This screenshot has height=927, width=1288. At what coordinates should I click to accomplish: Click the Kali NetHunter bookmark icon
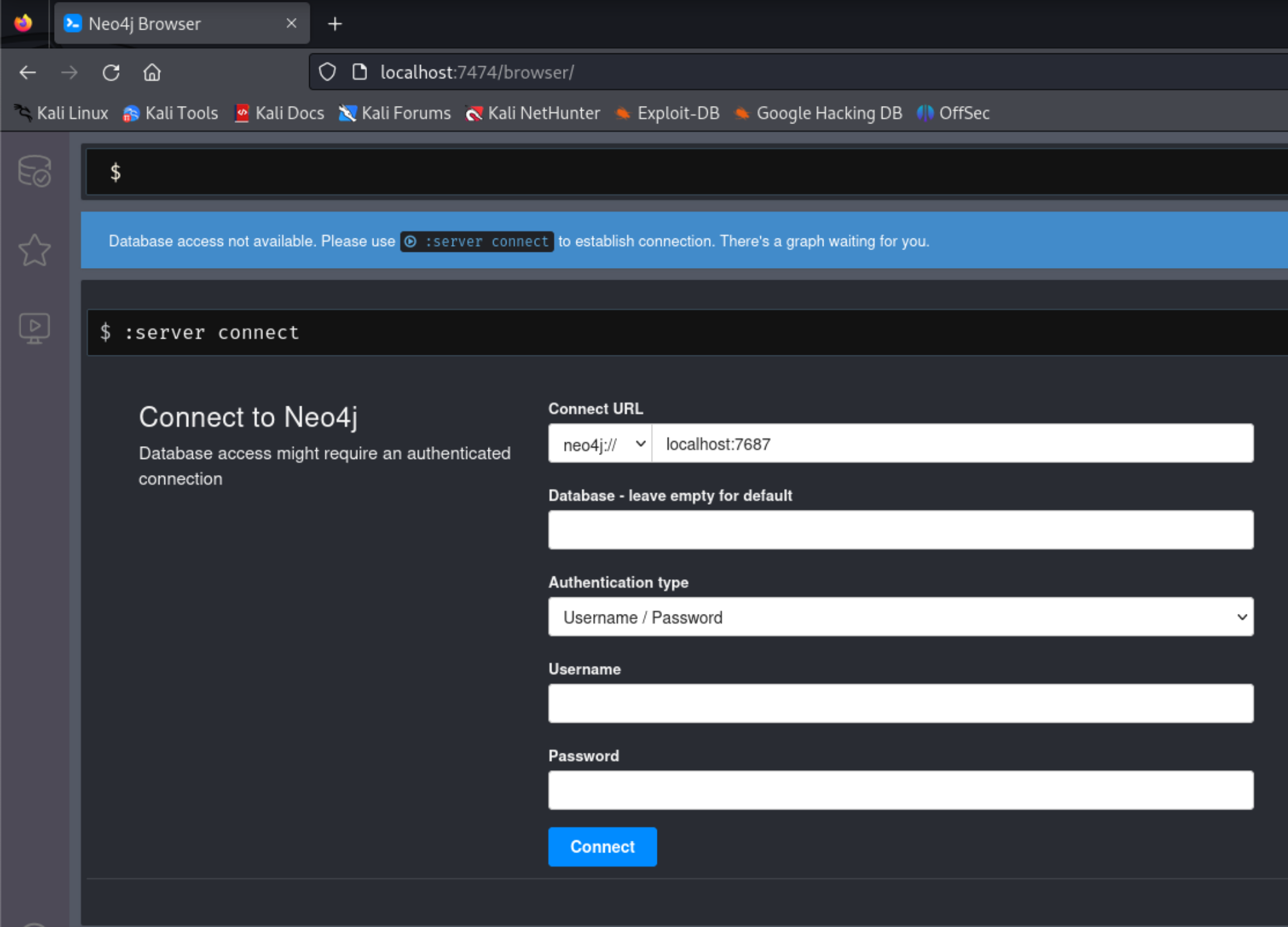[474, 113]
